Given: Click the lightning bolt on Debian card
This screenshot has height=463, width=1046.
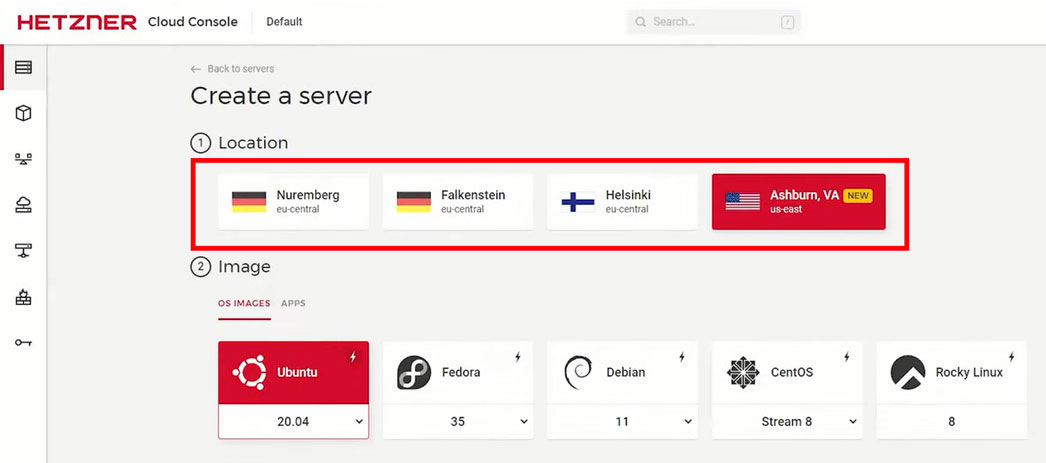Looking at the screenshot, I should click(682, 357).
